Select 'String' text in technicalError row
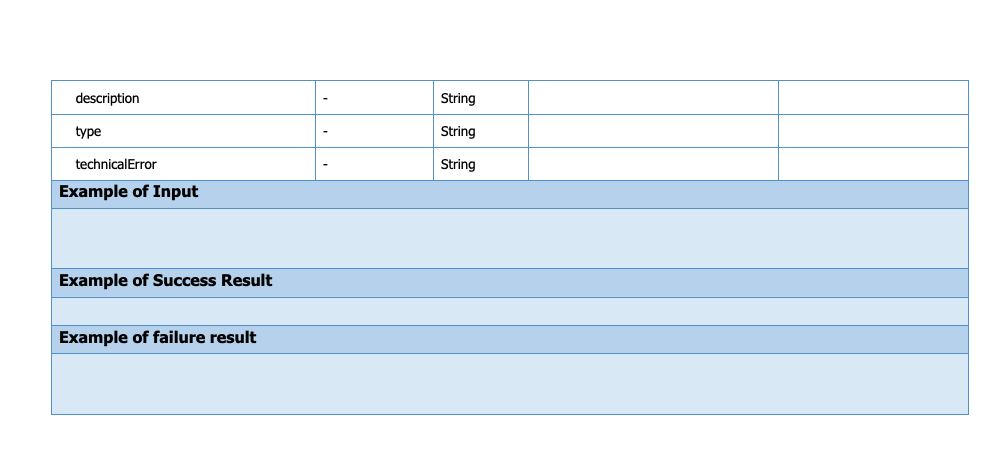This screenshot has width=986, height=452. pyautogui.click(x=458, y=165)
